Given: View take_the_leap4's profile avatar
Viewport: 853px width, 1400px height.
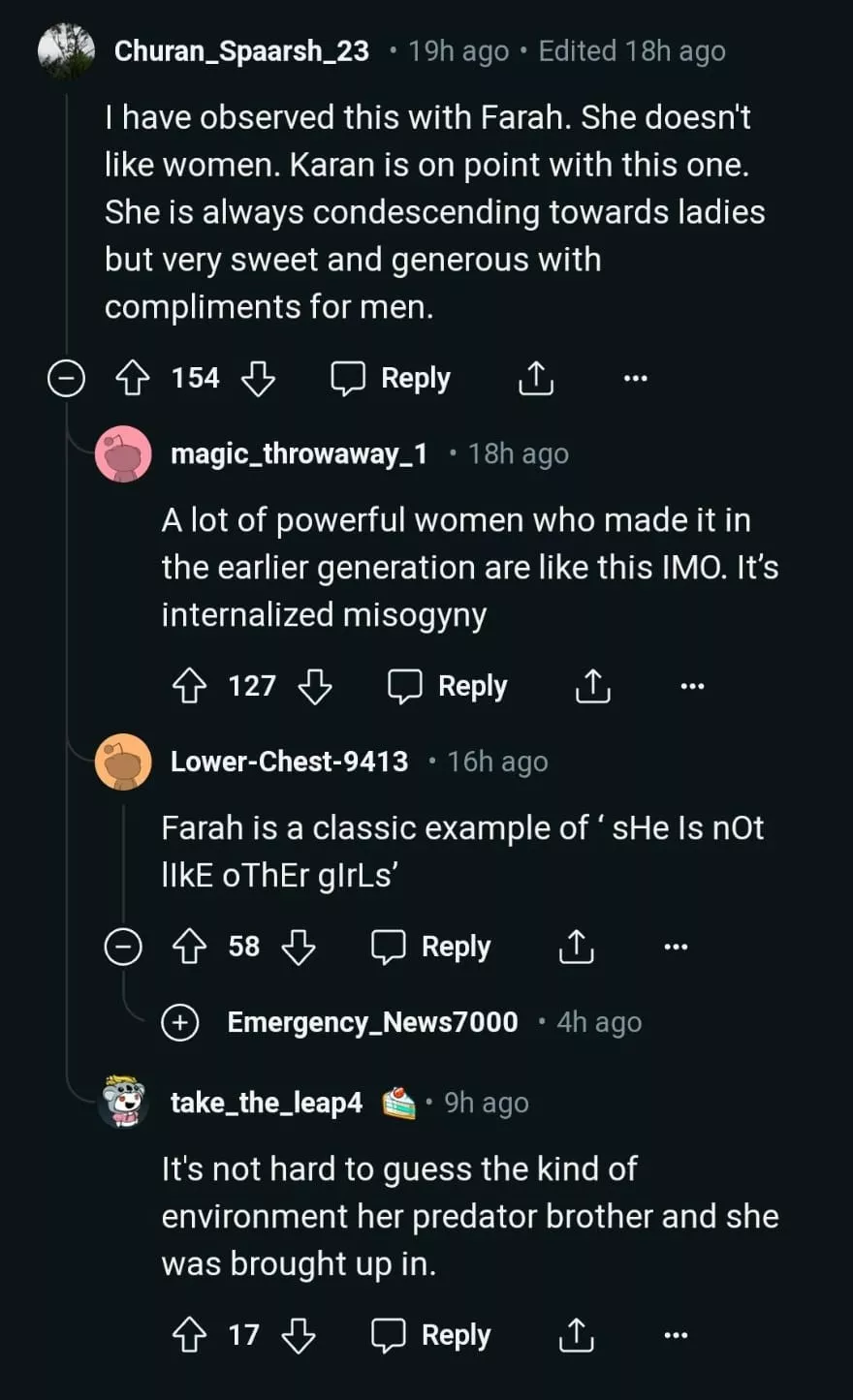Looking at the screenshot, I should (123, 1102).
